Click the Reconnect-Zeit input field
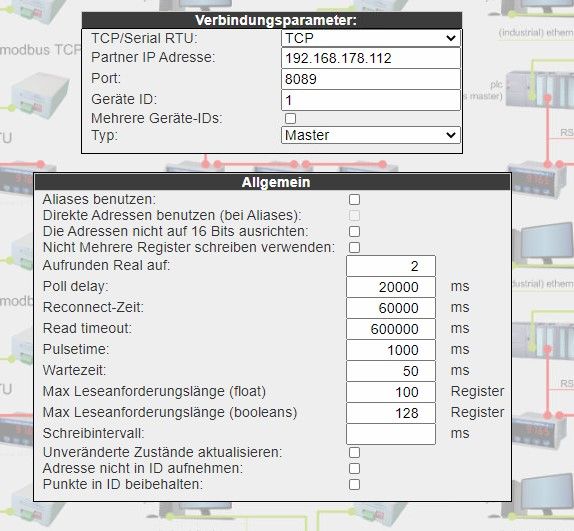 391,308
